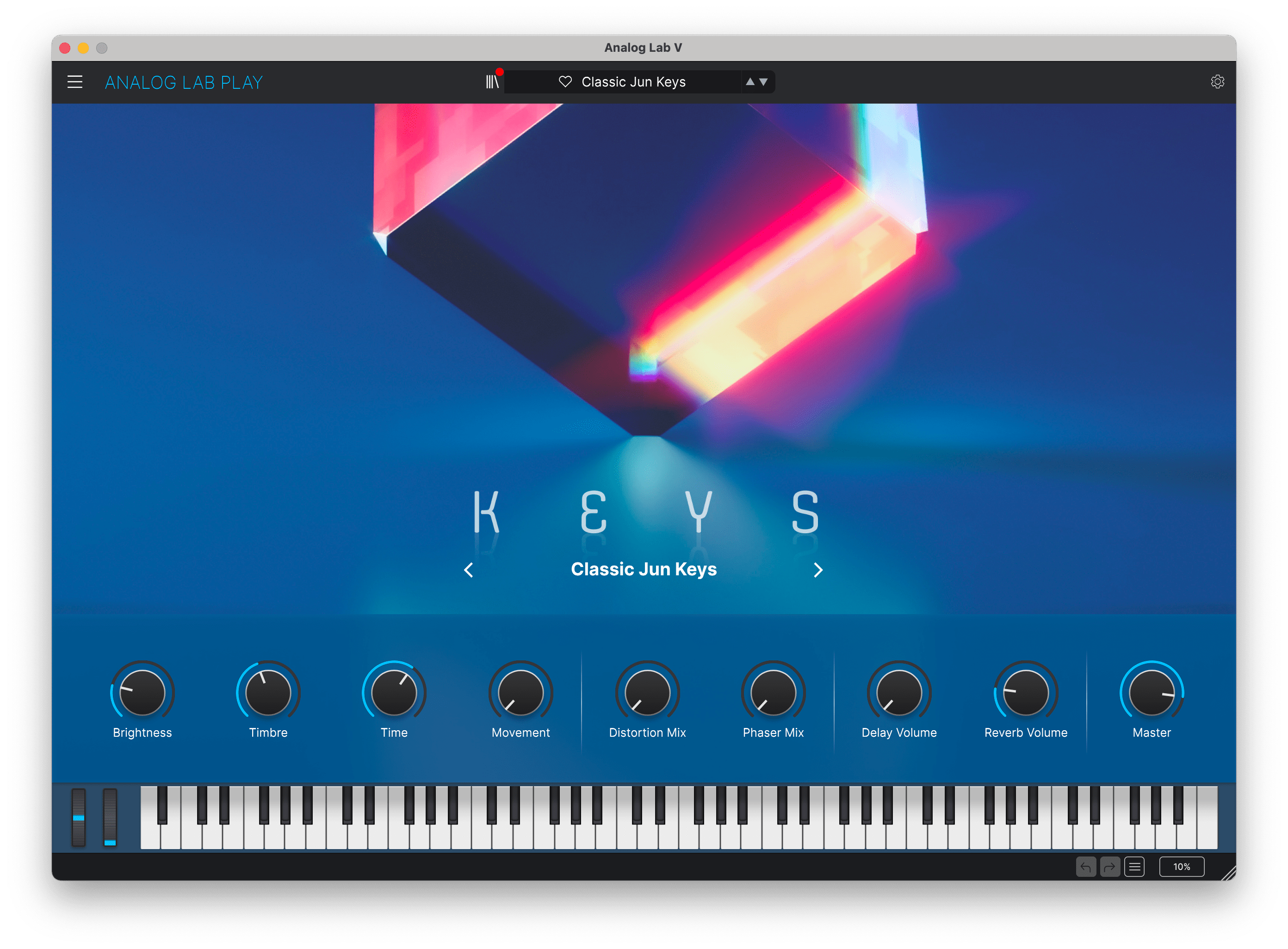Click the ANALOG LAB PLAY logo
The image size is (1288, 949).
[x=184, y=82]
